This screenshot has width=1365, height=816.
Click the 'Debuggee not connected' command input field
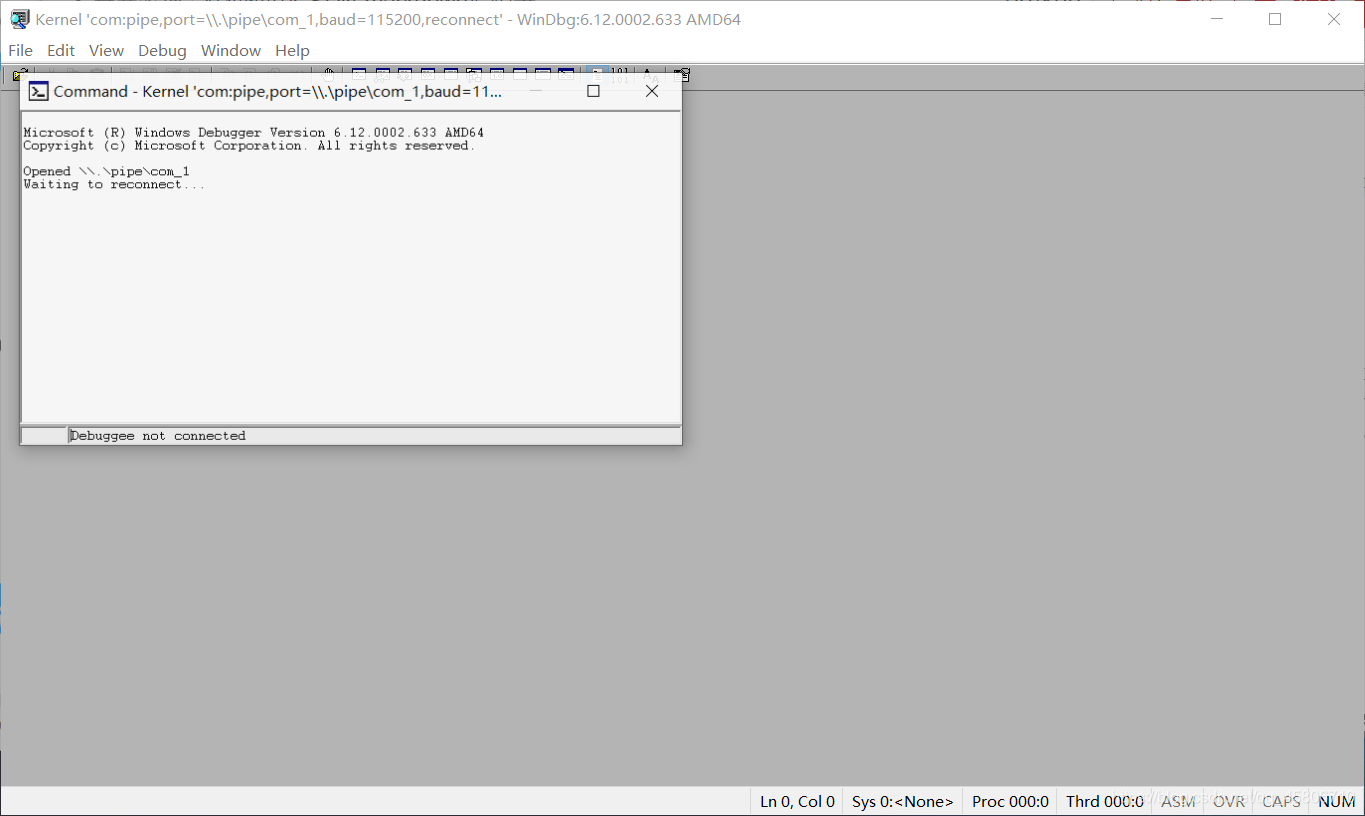pyautogui.click(x=374, y=436)
